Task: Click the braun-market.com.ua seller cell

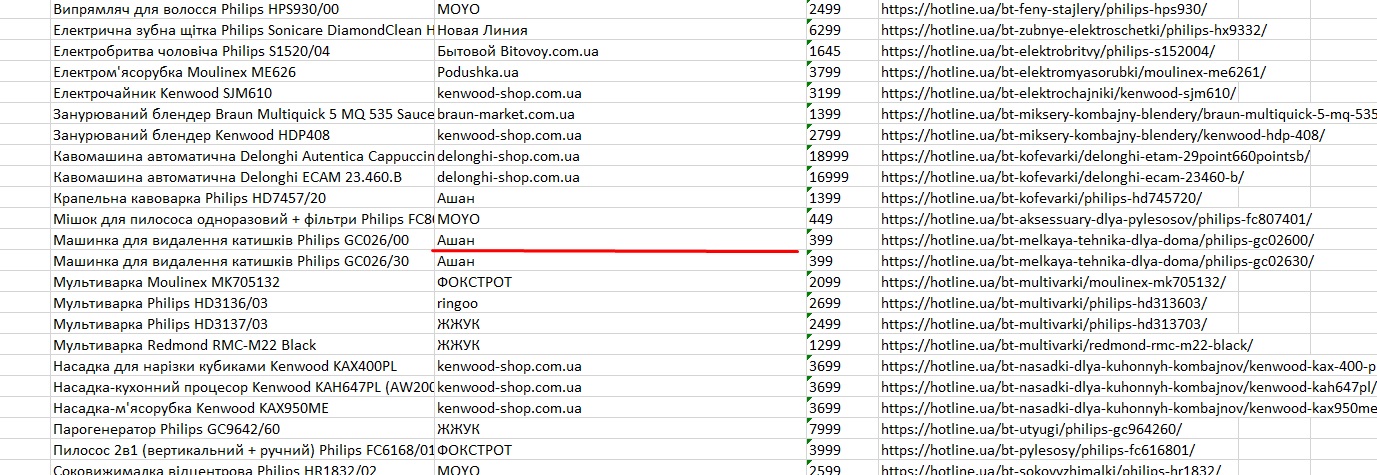Action: (x=620, y=114)
